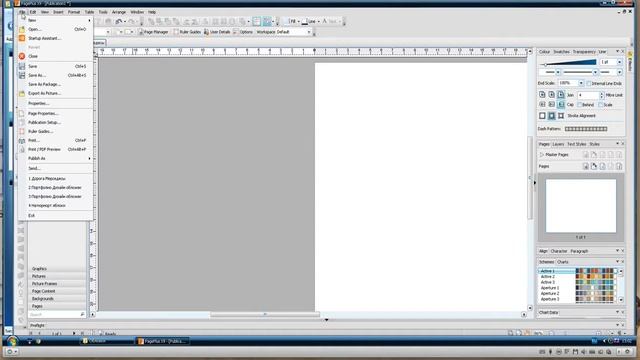Screen dimensions: 640x360
Task: Click the Export As Picture icon
Action: [x=22, y=93]
